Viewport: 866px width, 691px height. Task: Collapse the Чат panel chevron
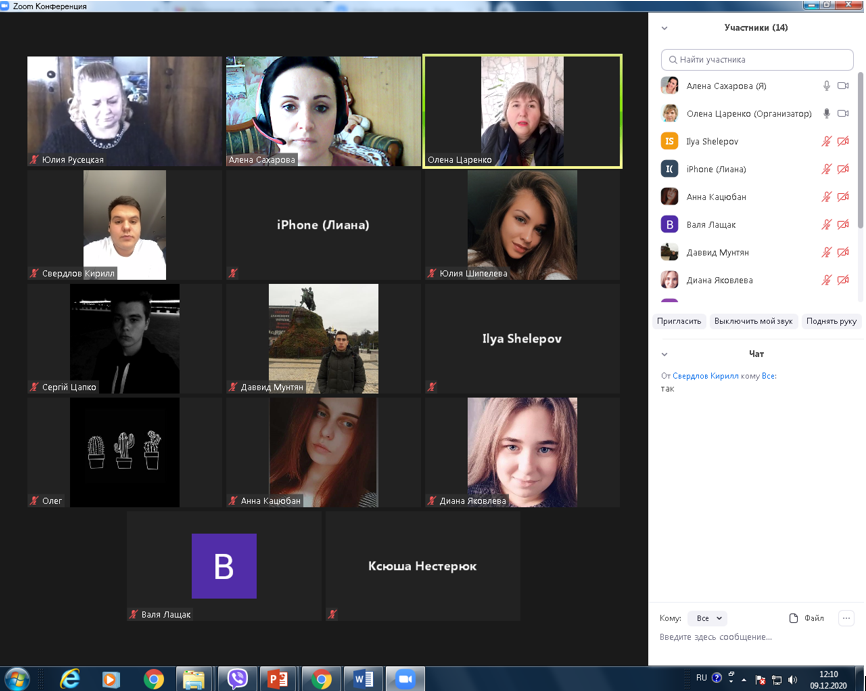tap(665, 354)
